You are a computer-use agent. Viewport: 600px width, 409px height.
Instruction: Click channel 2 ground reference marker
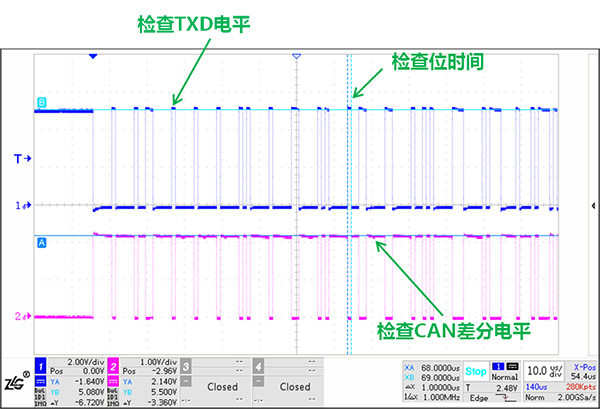(x=19, y=317)
